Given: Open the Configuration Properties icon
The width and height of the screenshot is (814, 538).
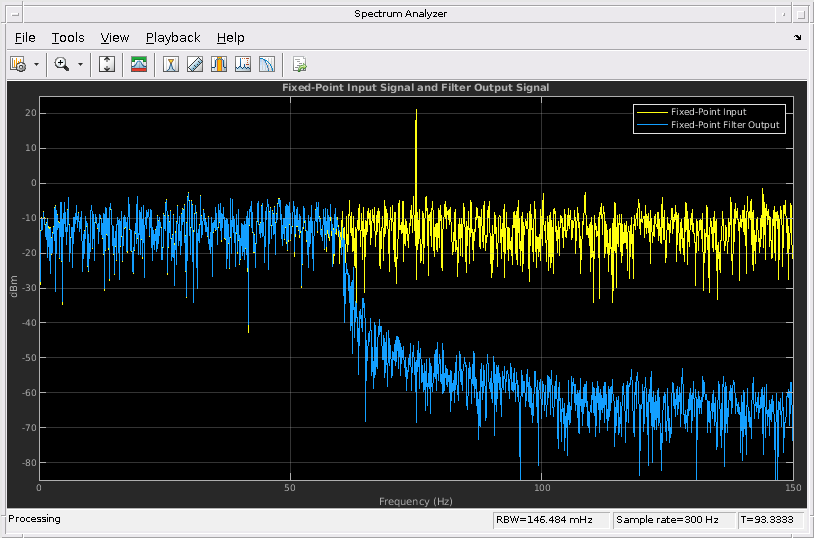Looking at the screenshot, I should click(18, 64).
